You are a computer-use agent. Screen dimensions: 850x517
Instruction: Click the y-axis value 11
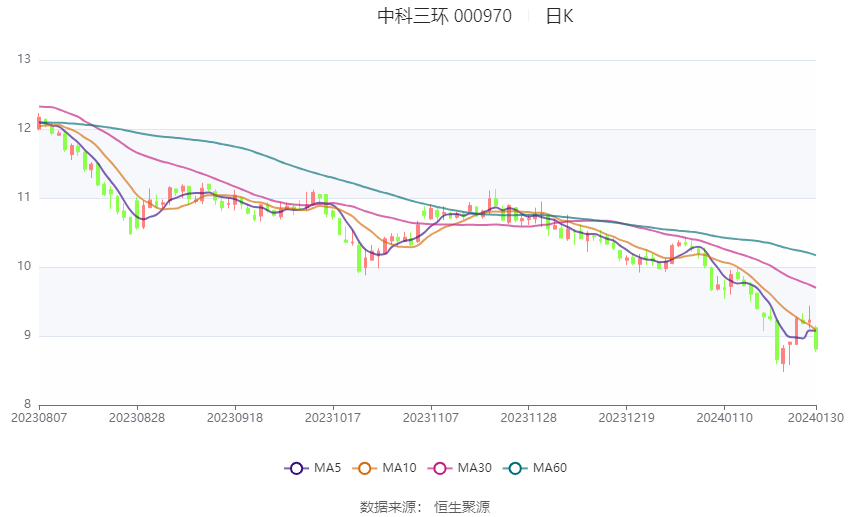click(24, 197)
